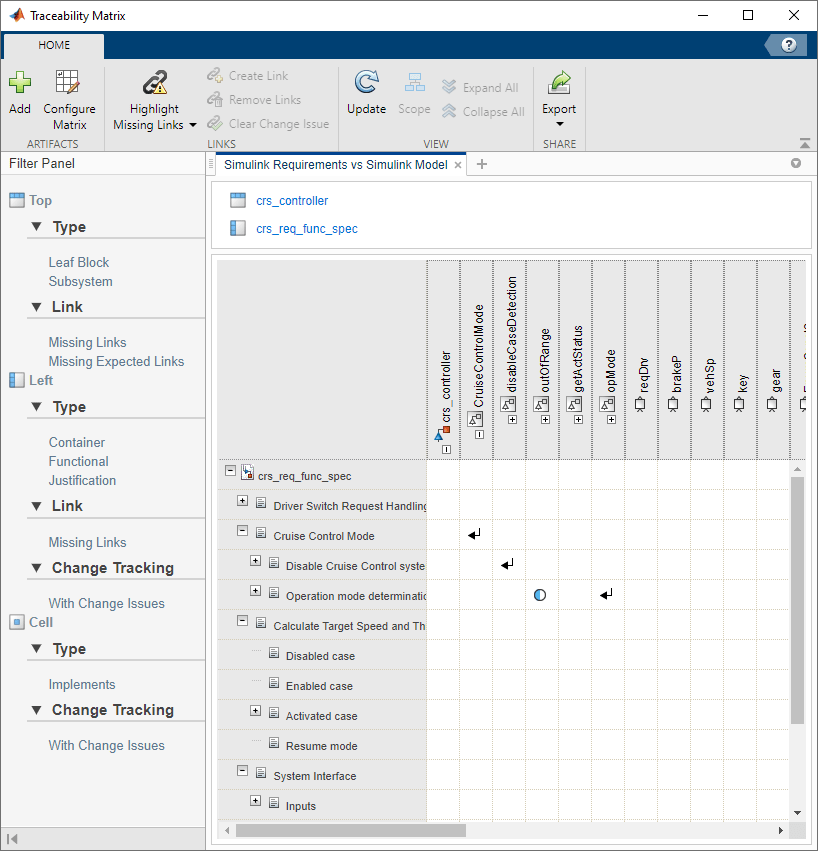Viewport: 818px width, 851px height.
Task: Toggle With Change Issues under Left
Action: tap(106, 604)
